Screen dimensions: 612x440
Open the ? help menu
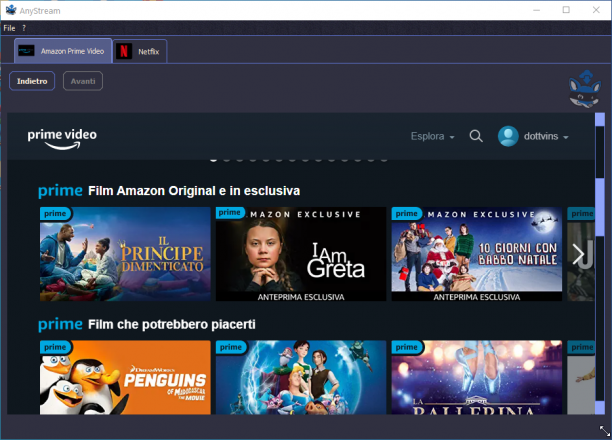click(24, 28)
